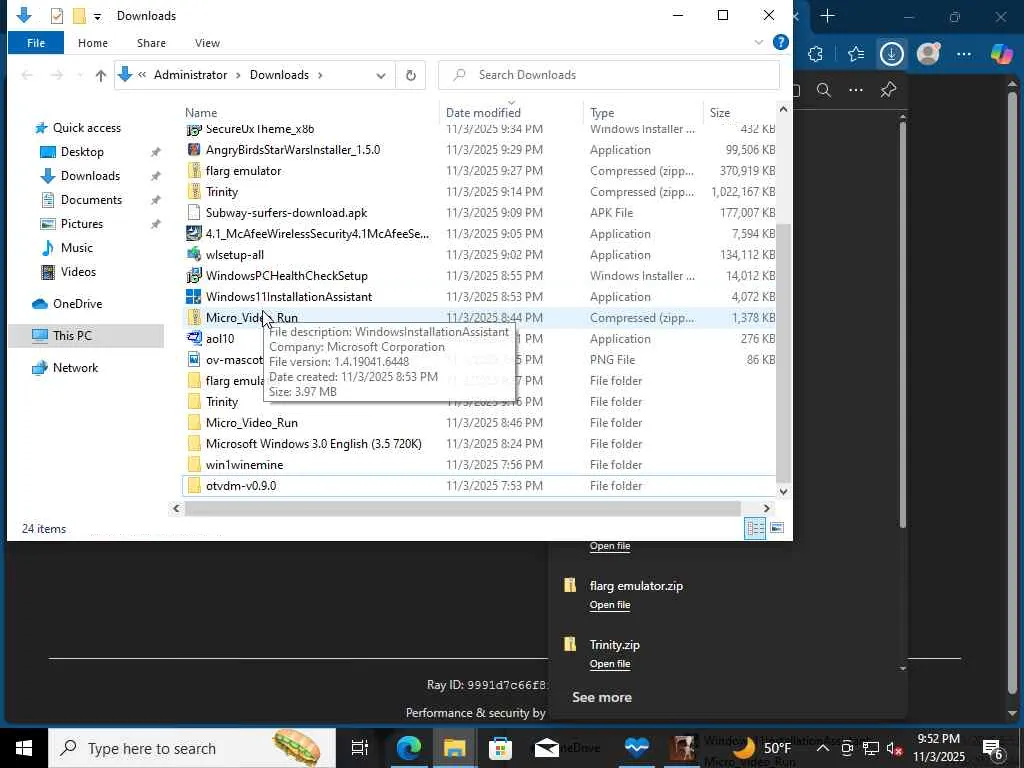Select Subway-surfers-download.apk file icon
This screenshot has width=1024, height=768.
194,212
